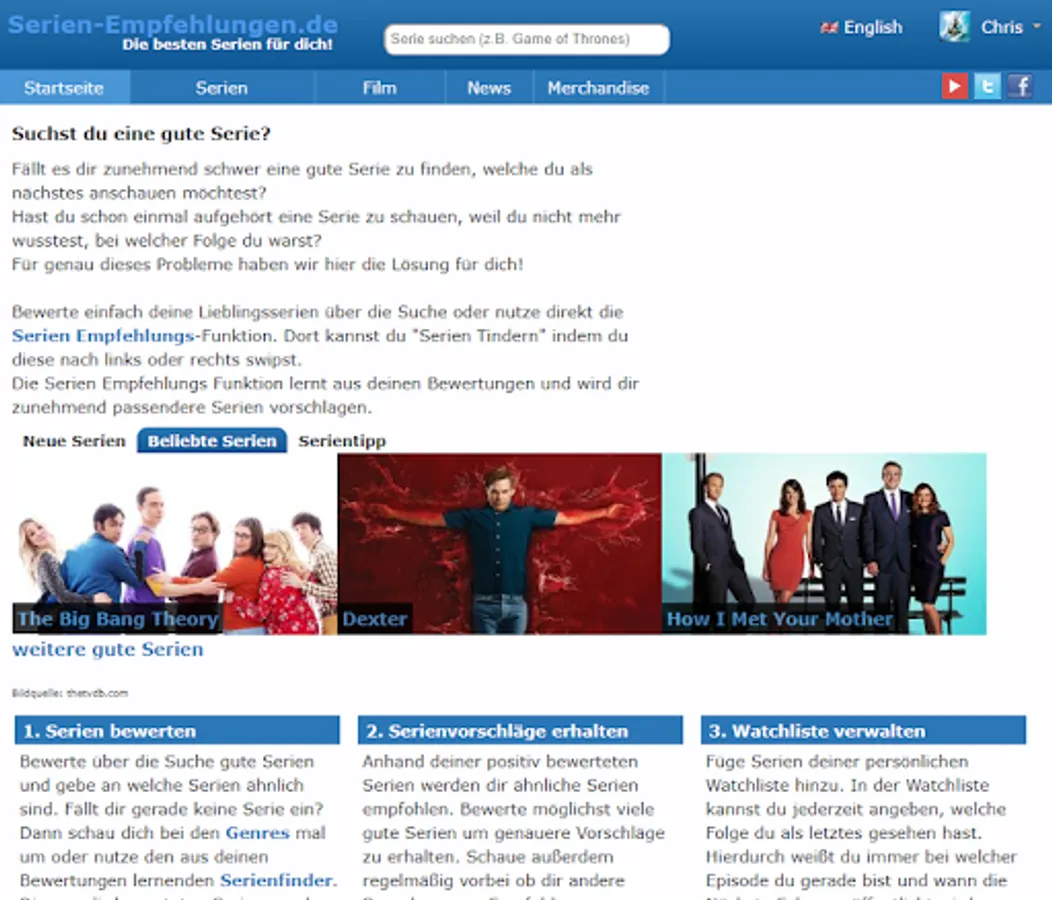Open the Startseite menu item
The image size is (1052, 900).
(x=64, y=88)
